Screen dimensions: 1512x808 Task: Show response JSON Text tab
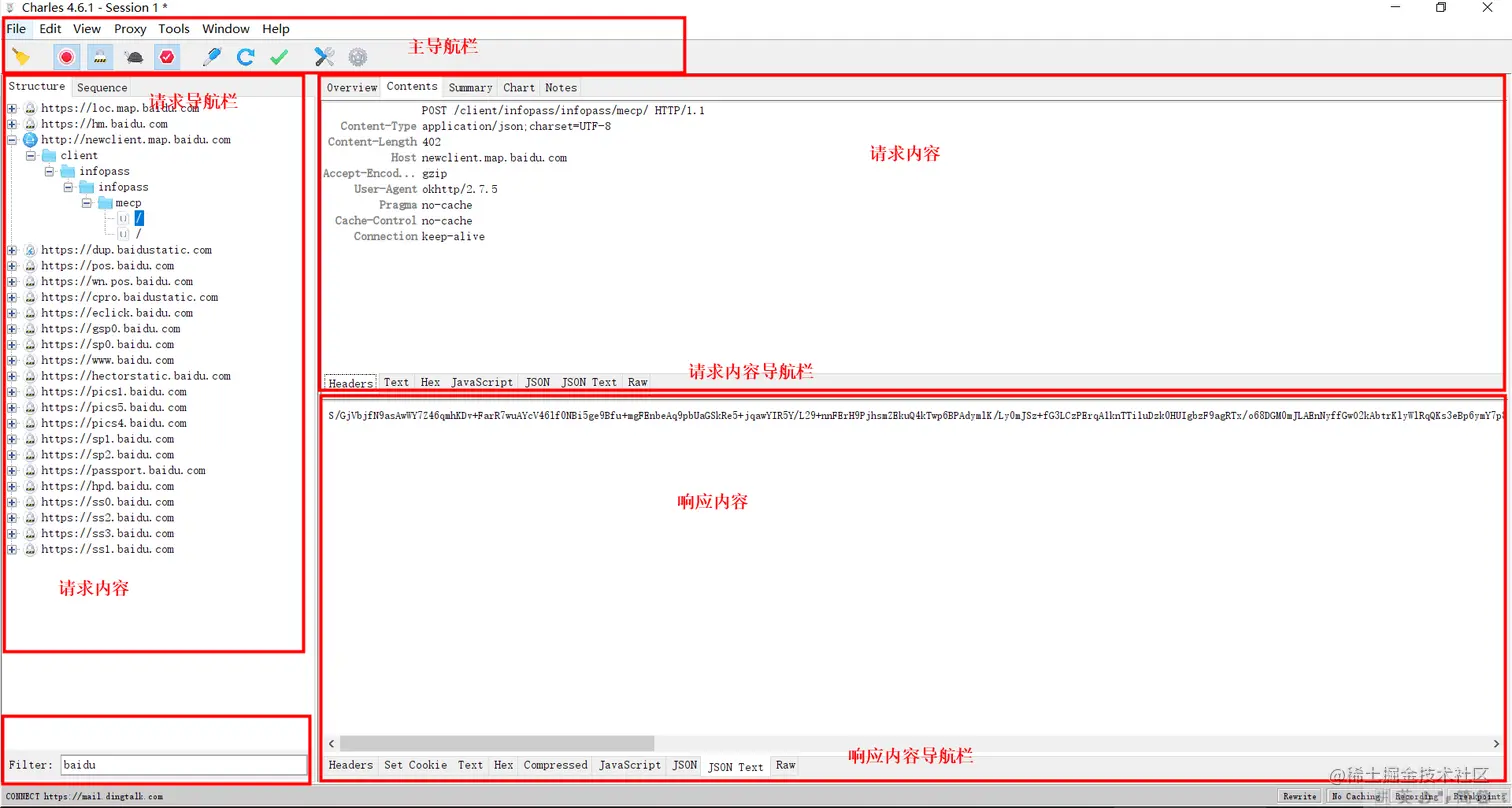coord(736,767)
